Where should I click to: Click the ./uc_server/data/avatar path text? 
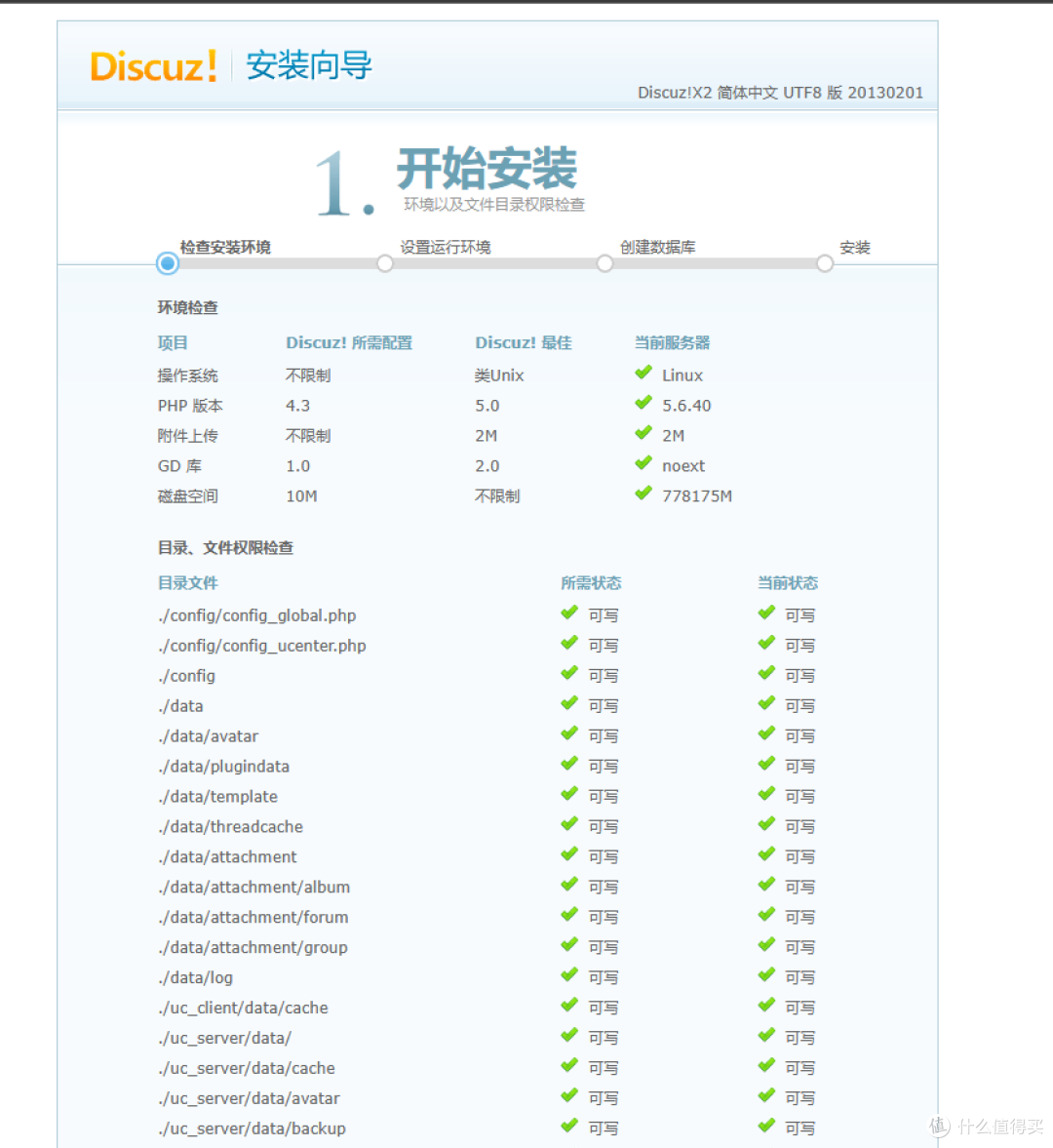pyautogui.click(x=249, y=1098)
